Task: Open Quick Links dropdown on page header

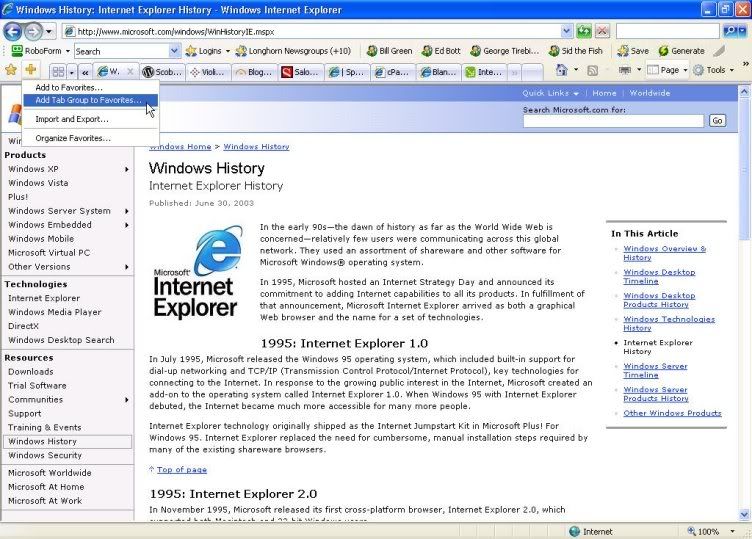Action: tap(550, 93)
